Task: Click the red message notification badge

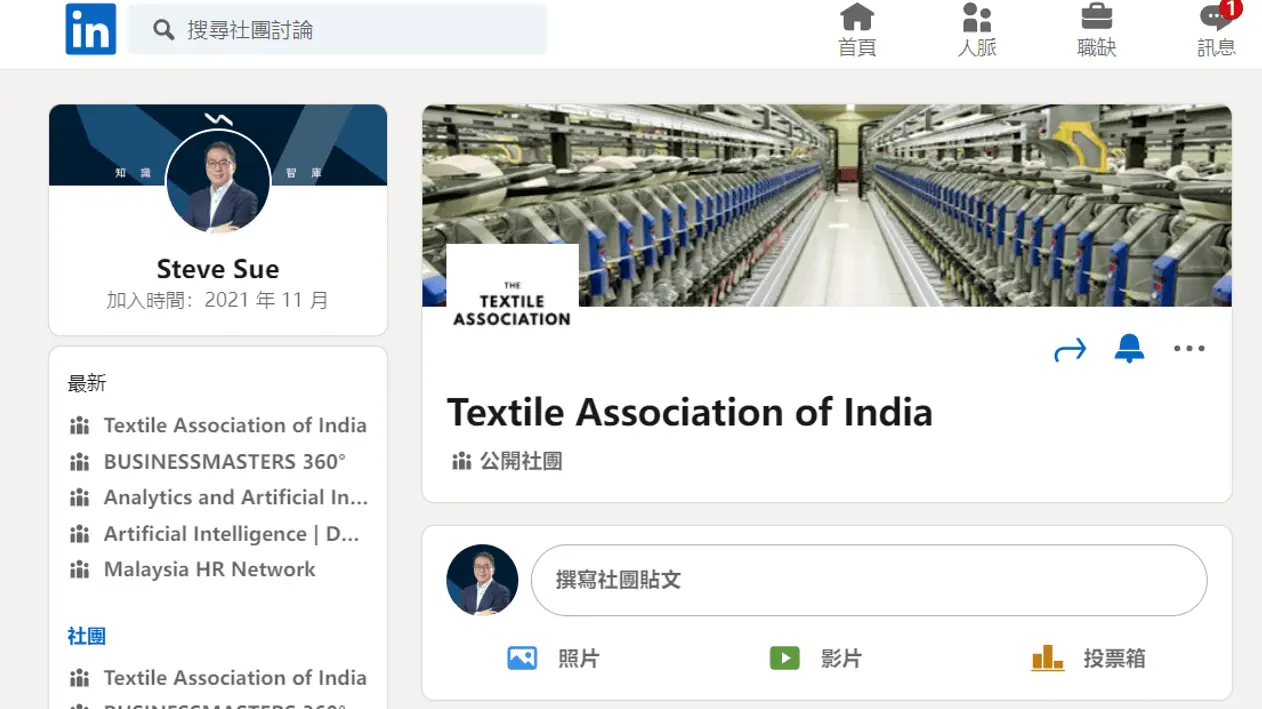Action: click(1230, 9)
